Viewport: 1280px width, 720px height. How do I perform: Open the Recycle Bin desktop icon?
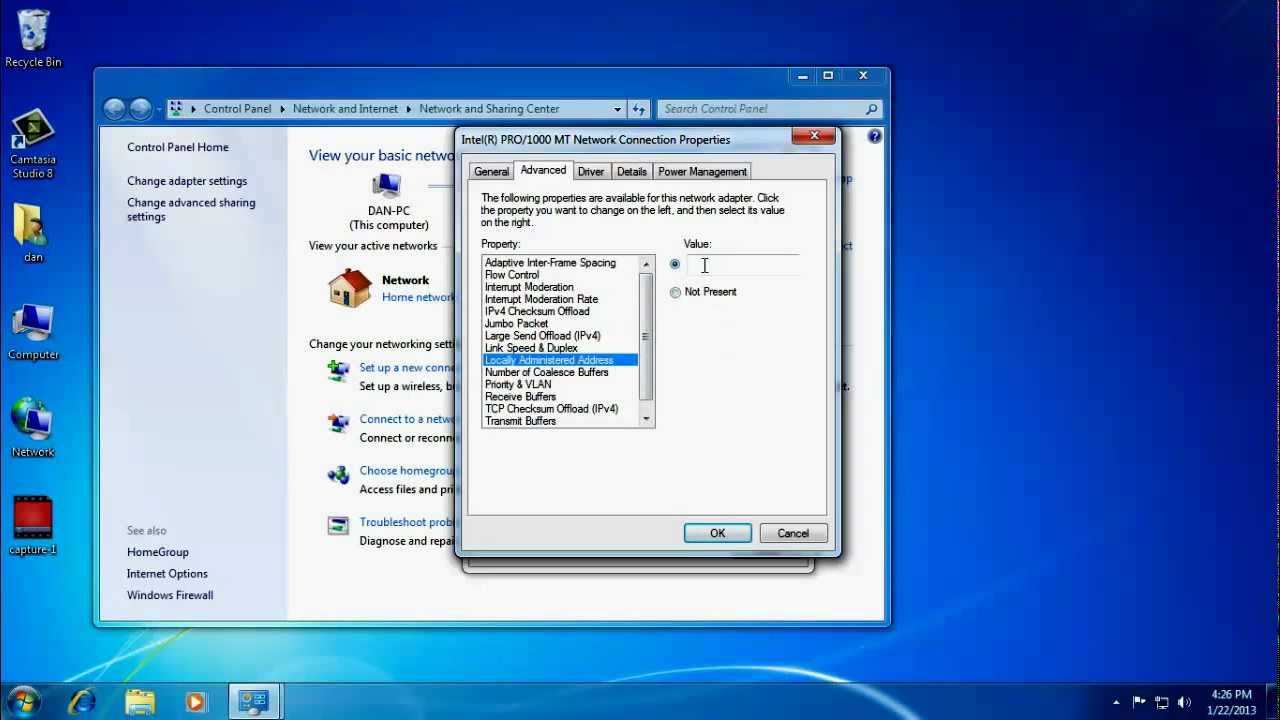[33, 38]
